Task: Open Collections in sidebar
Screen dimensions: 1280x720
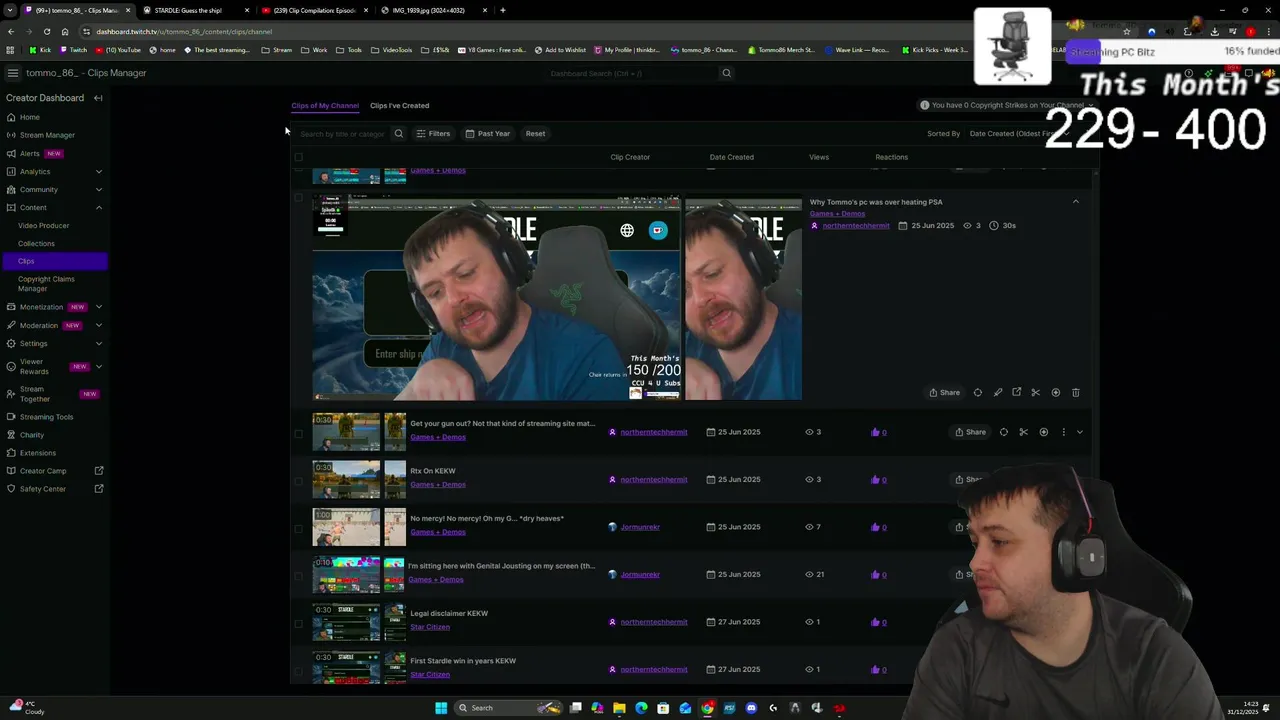Action: click(36, 243)
